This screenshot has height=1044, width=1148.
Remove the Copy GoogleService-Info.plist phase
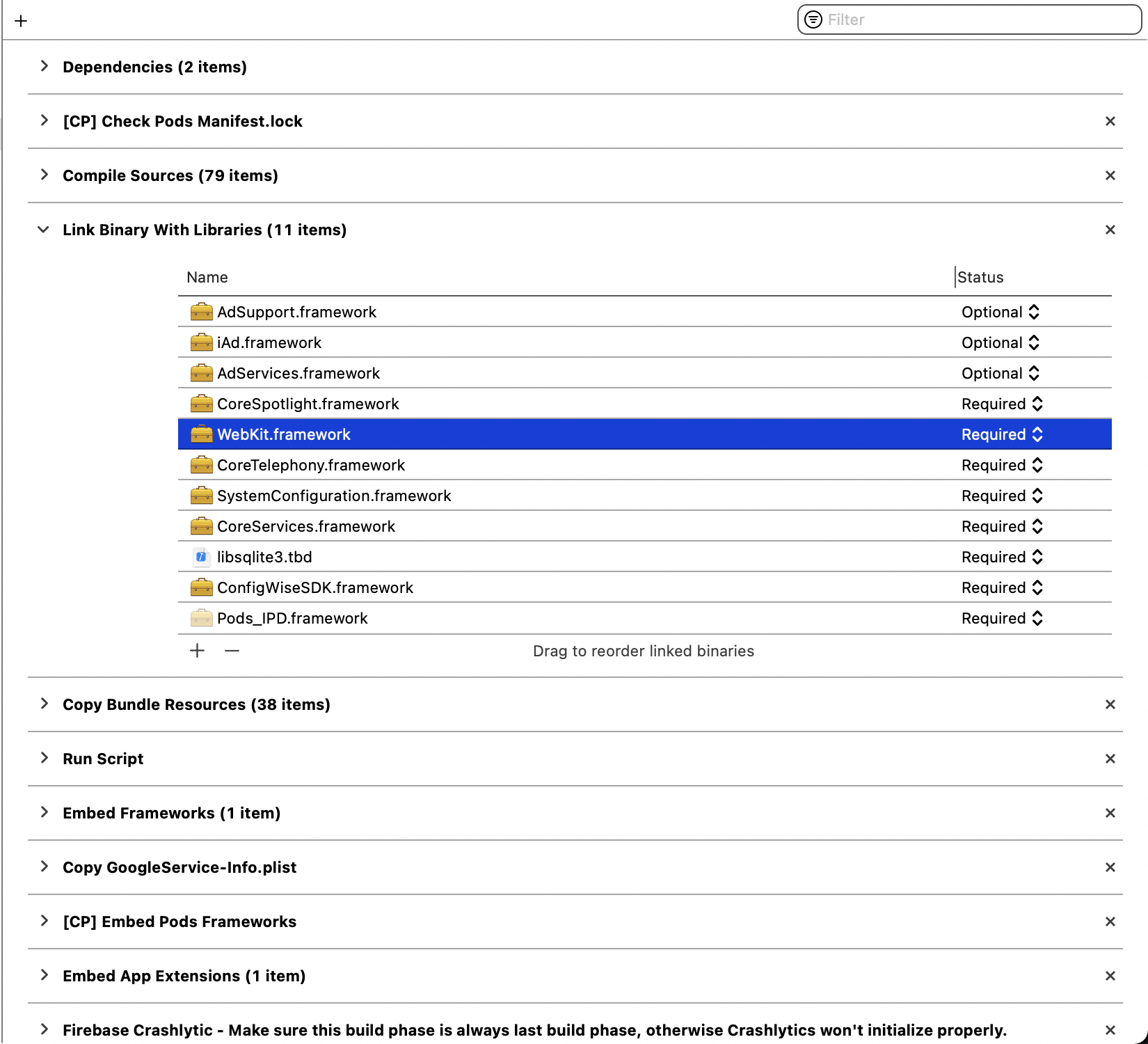(1110, 867)
